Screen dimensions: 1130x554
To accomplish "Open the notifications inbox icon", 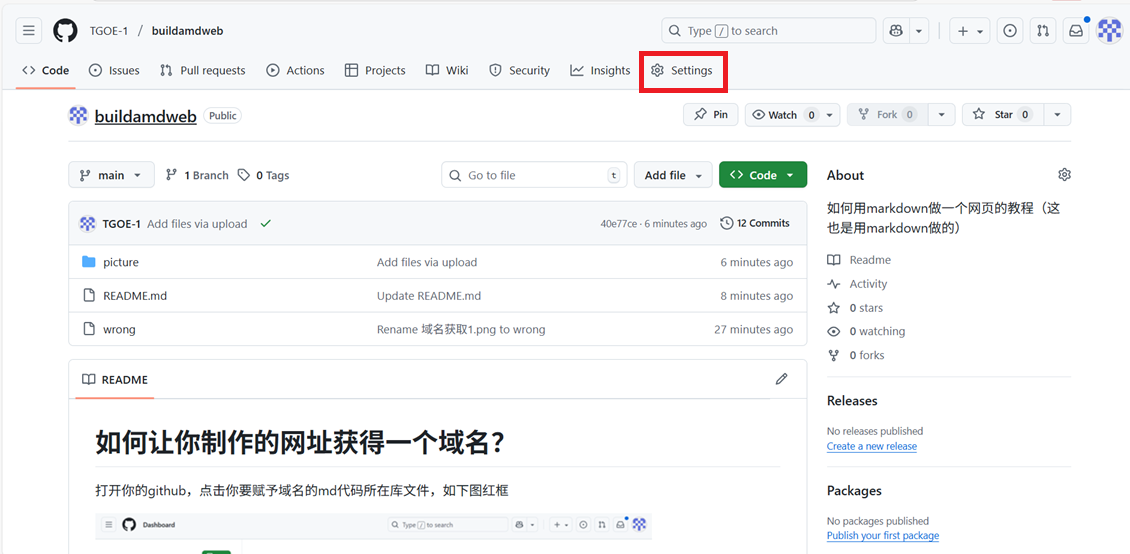I will (x=1076, y=31).
